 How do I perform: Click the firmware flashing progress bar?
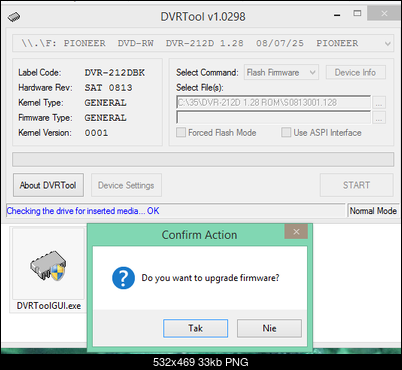click(203, 159)
